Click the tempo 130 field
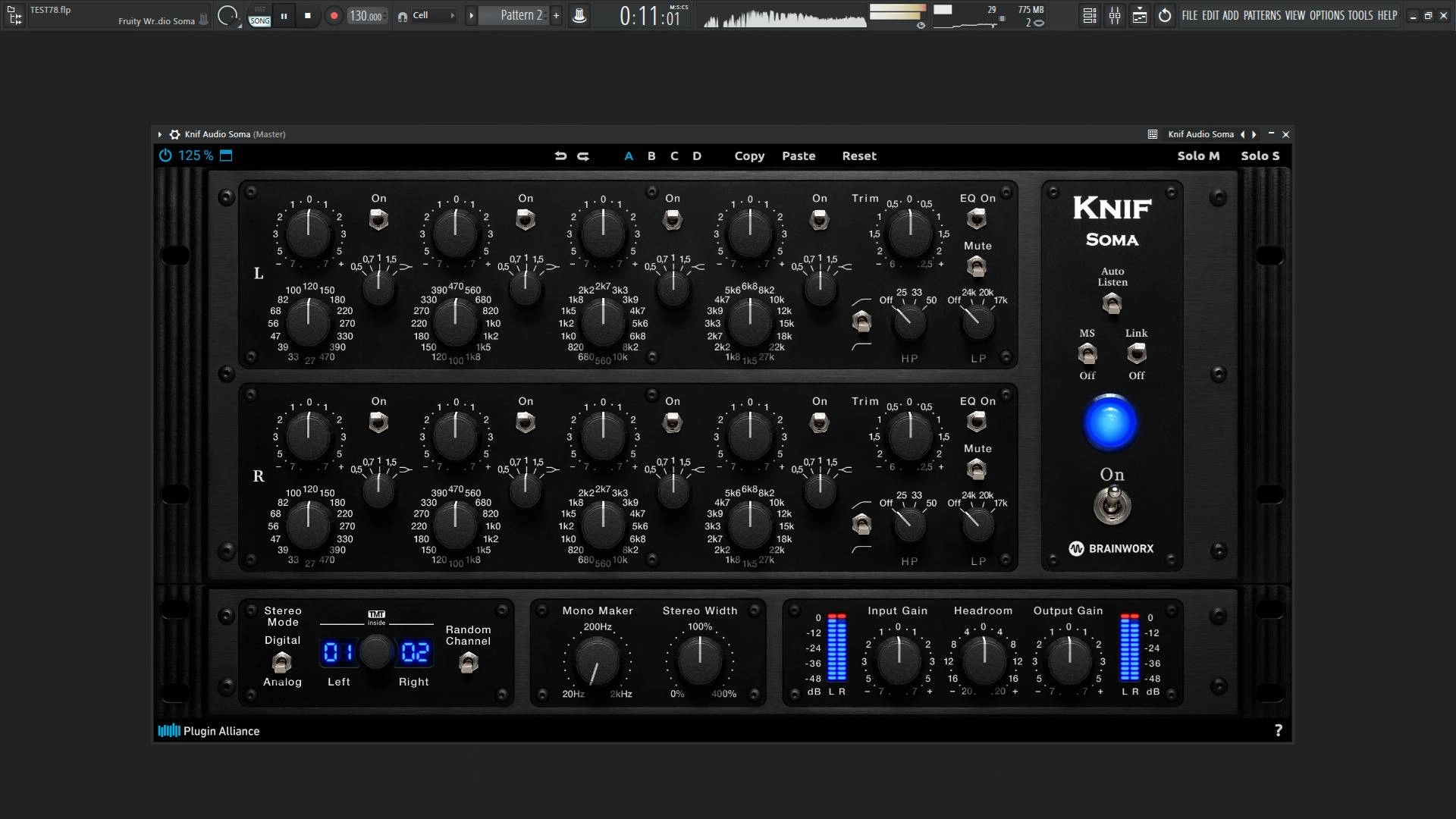Image resolution: width=1456 pixels, height=819 pixels. click(x=368, y=15)
